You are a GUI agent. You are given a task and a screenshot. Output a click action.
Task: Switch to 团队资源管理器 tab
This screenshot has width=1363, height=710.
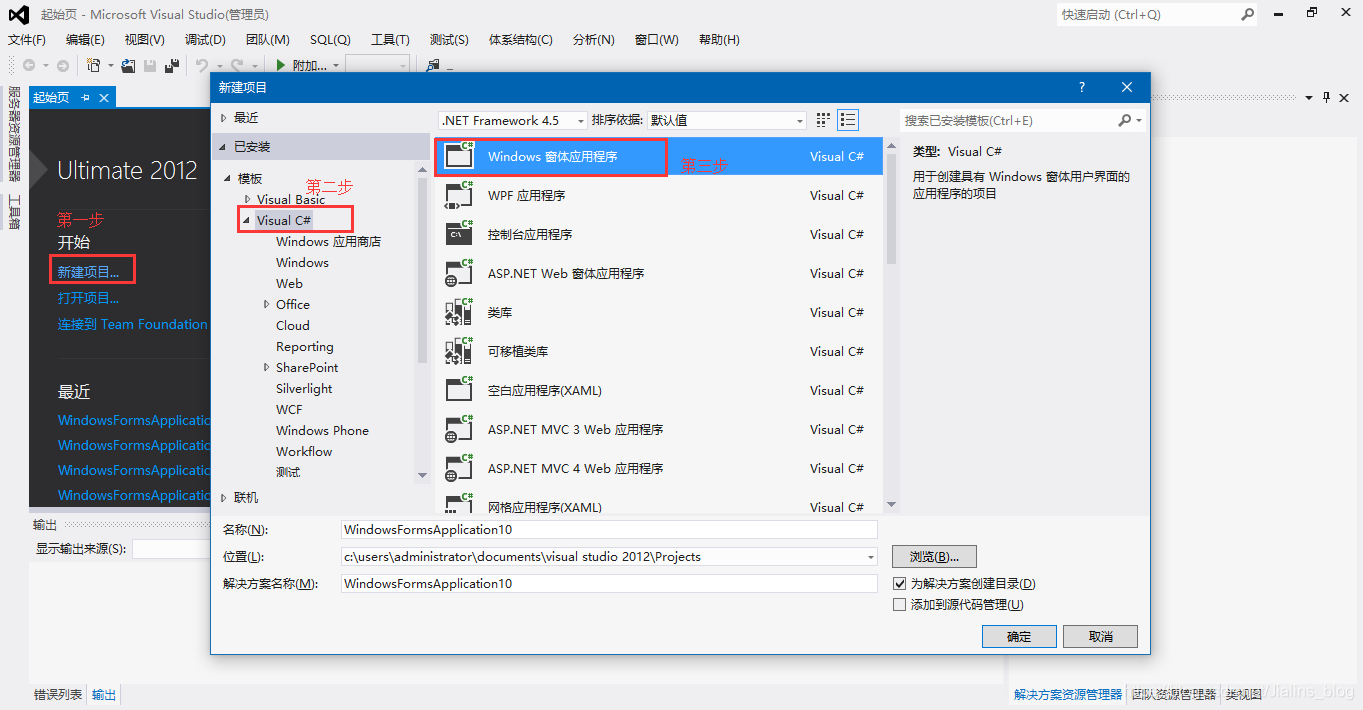click(1174, 694)
